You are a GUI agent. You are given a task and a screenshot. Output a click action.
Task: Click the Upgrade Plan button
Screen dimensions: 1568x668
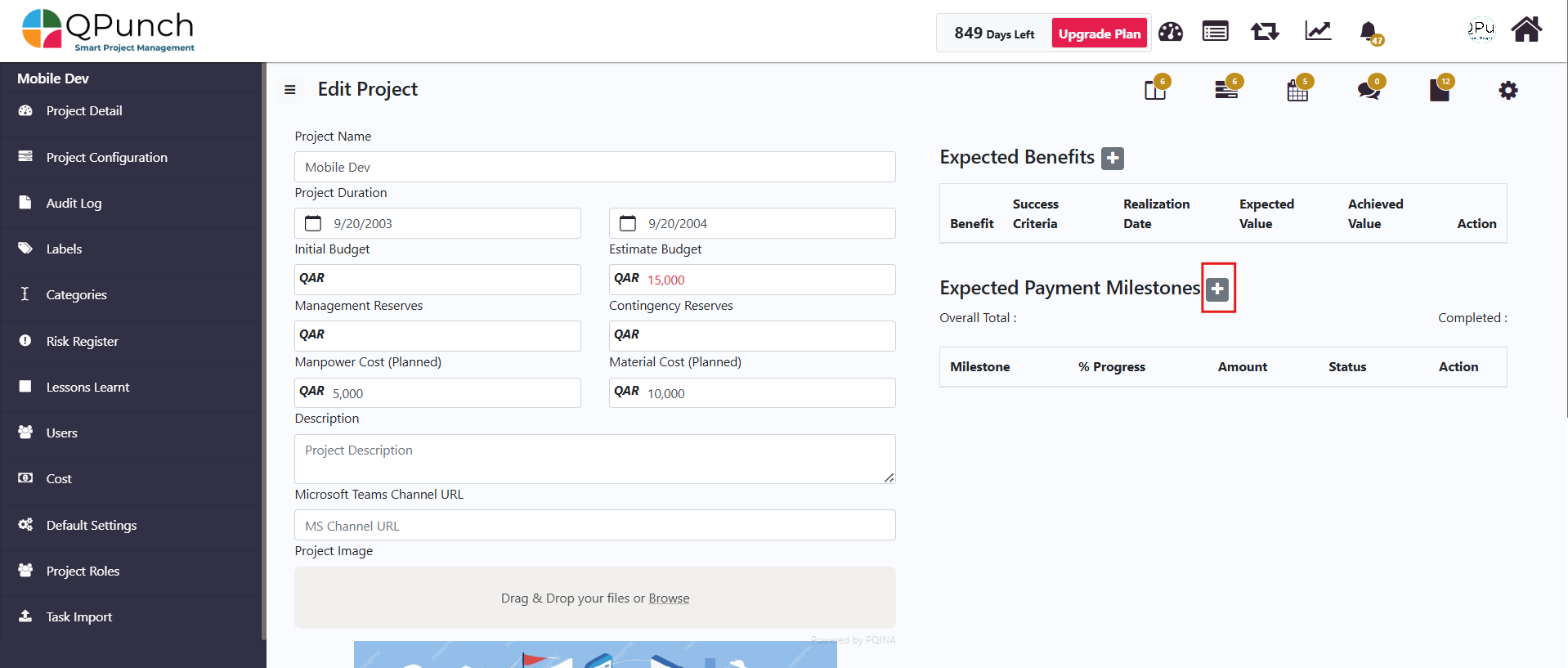1099,34
